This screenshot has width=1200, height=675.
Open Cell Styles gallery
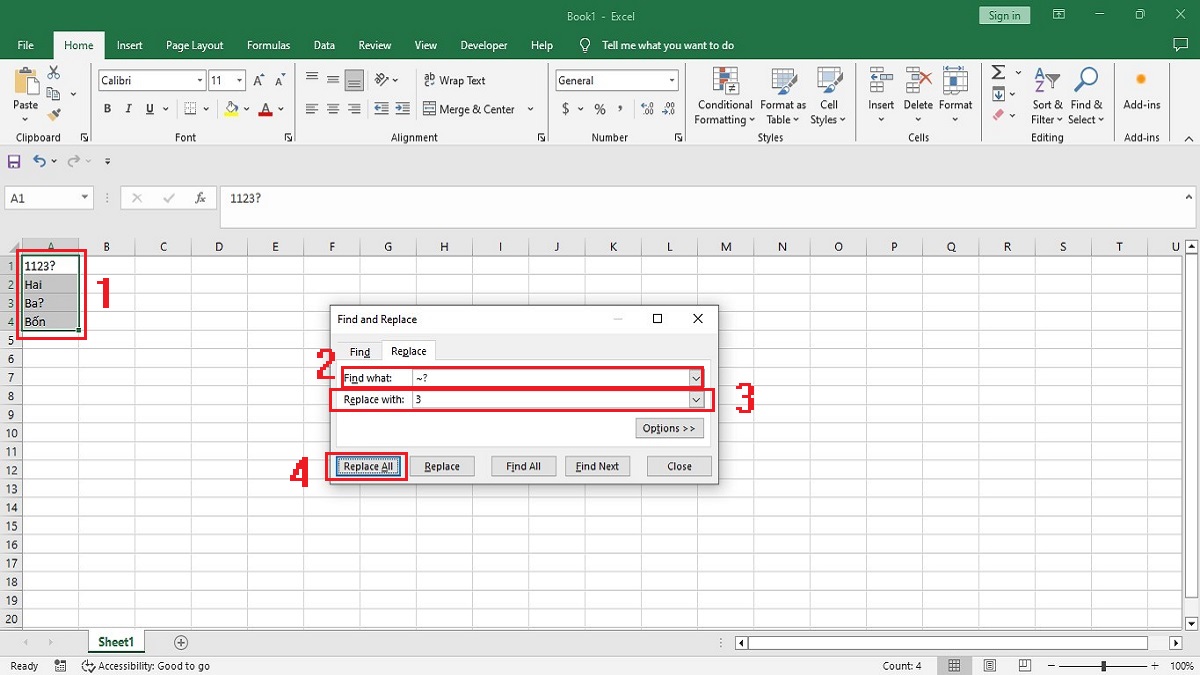coord(828,96)
